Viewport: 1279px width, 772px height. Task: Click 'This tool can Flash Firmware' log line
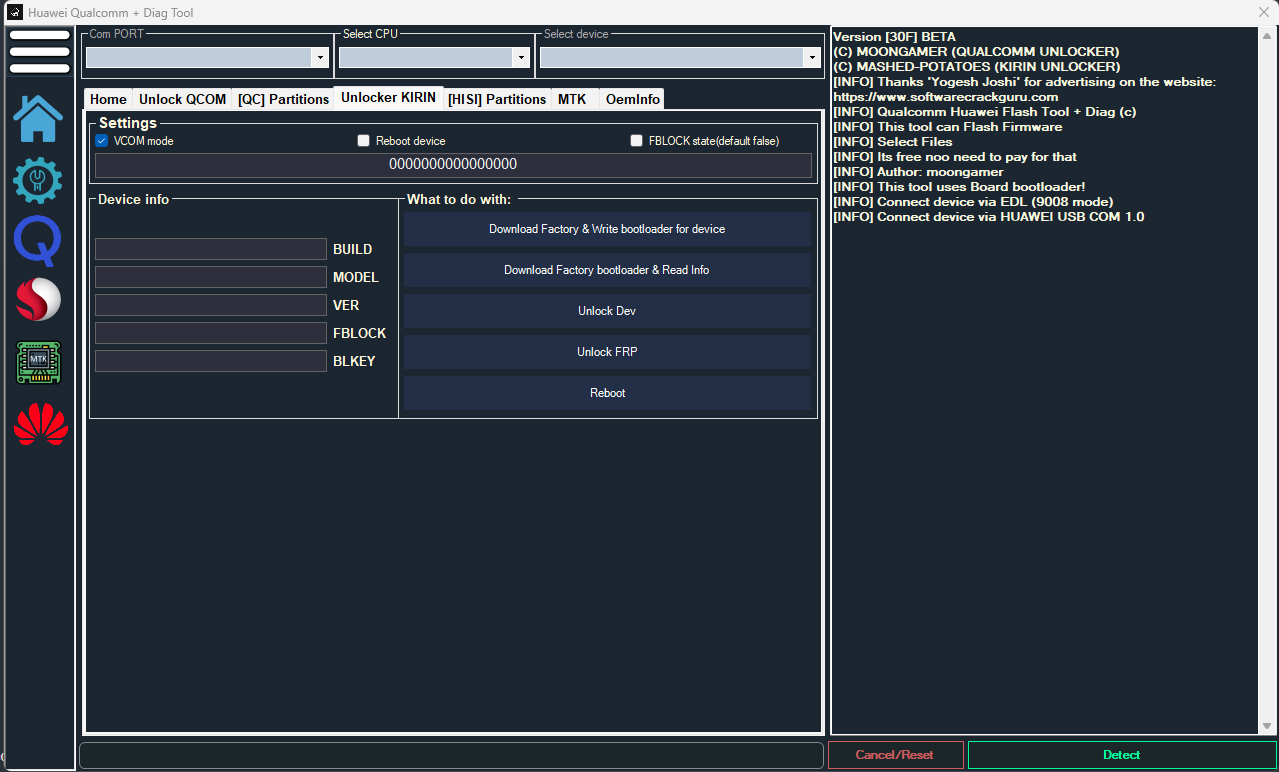click(948, 127)
